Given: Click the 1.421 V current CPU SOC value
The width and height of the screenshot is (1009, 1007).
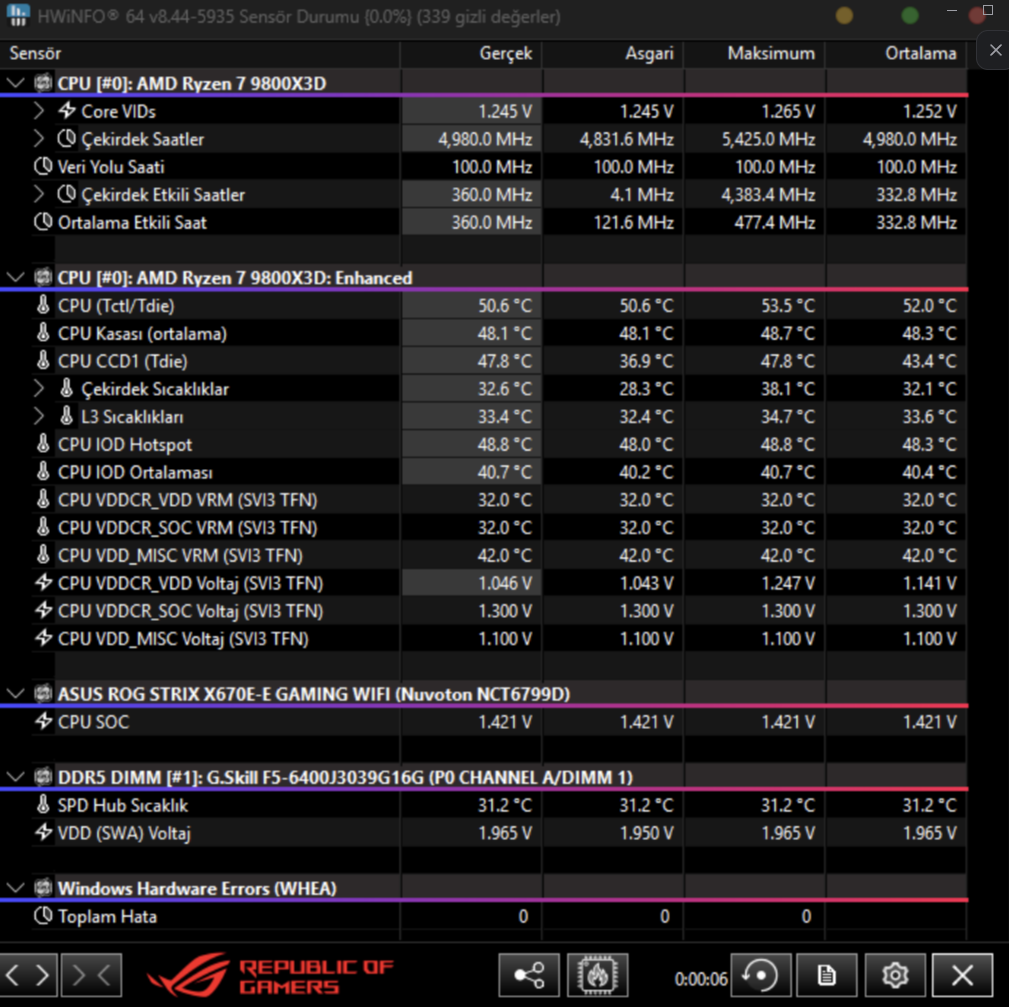Looking at the screenshot, I should pyautogui.click(x=504, y=722).
